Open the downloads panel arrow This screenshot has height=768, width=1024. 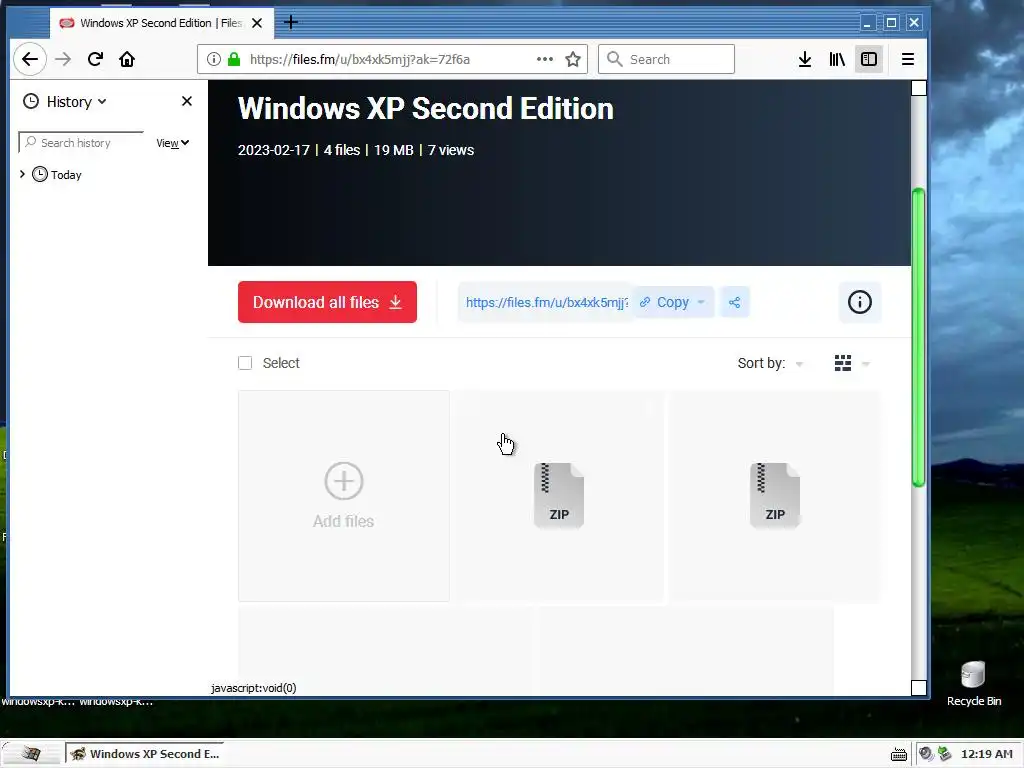[805, 59]
